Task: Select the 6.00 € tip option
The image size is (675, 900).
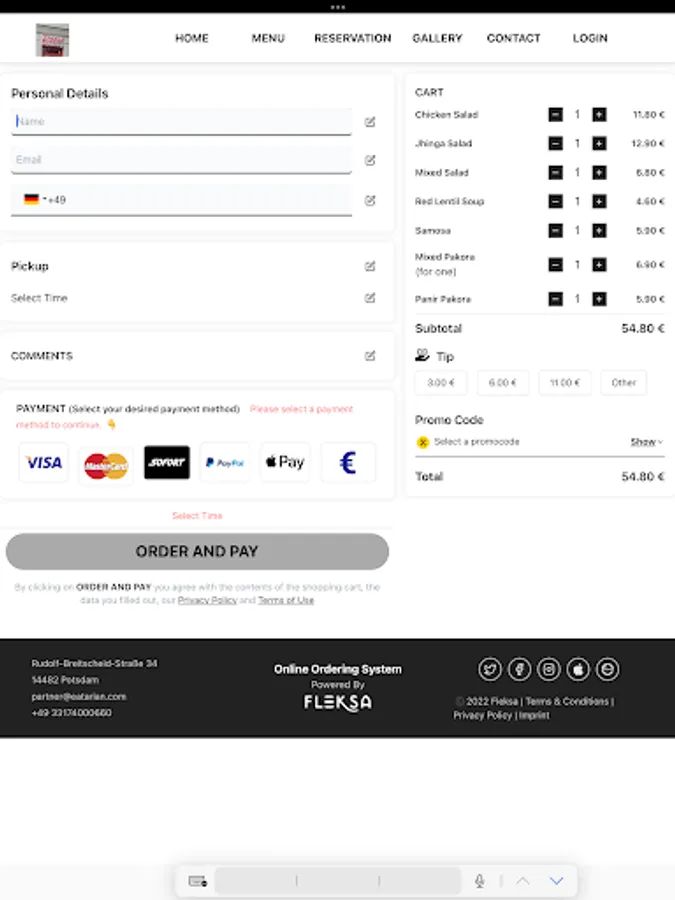Action: coord(502,382)
